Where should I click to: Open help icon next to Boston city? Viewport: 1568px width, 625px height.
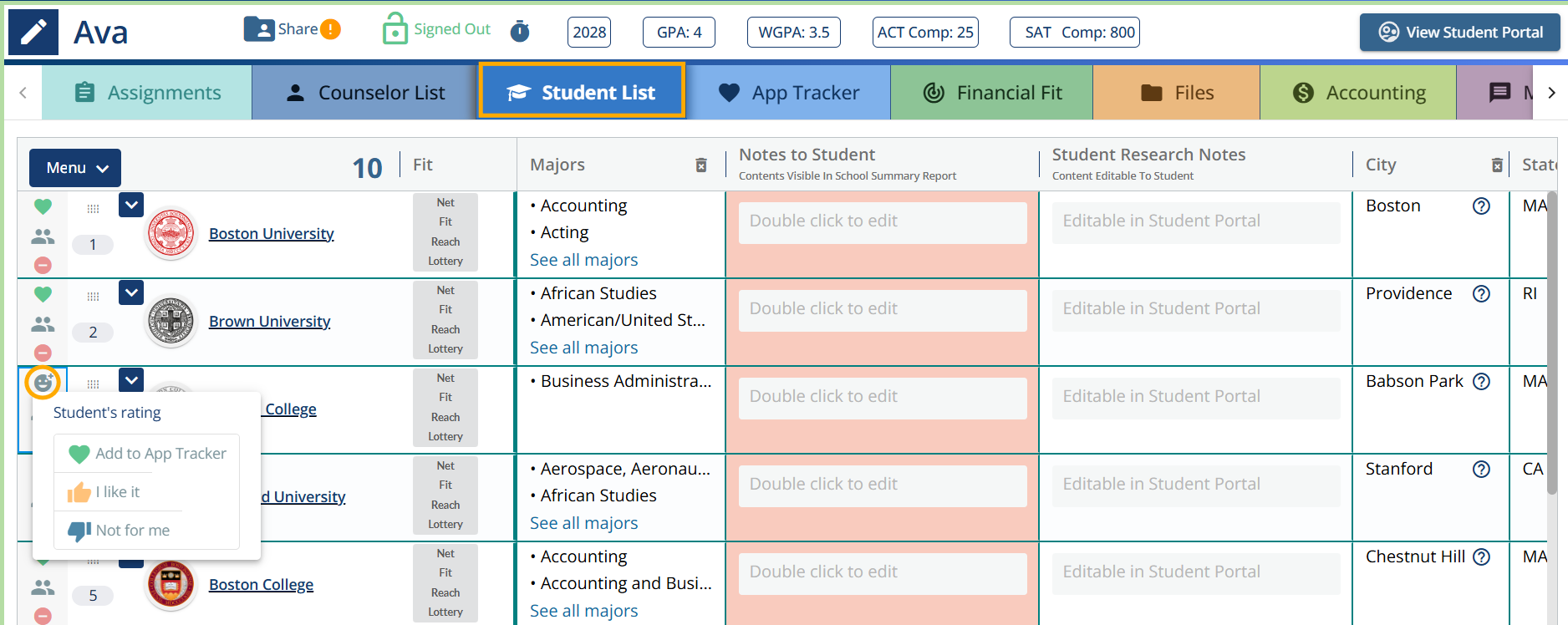(1481, 206)
